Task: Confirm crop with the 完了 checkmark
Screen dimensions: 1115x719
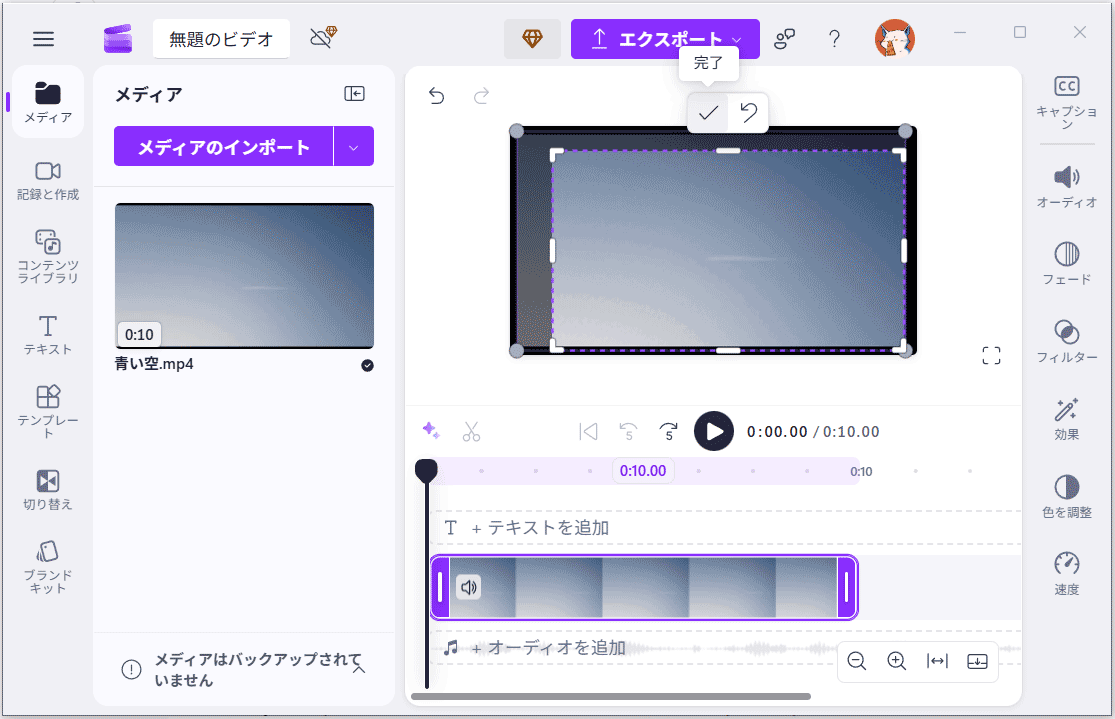Action: pos(708,114)
